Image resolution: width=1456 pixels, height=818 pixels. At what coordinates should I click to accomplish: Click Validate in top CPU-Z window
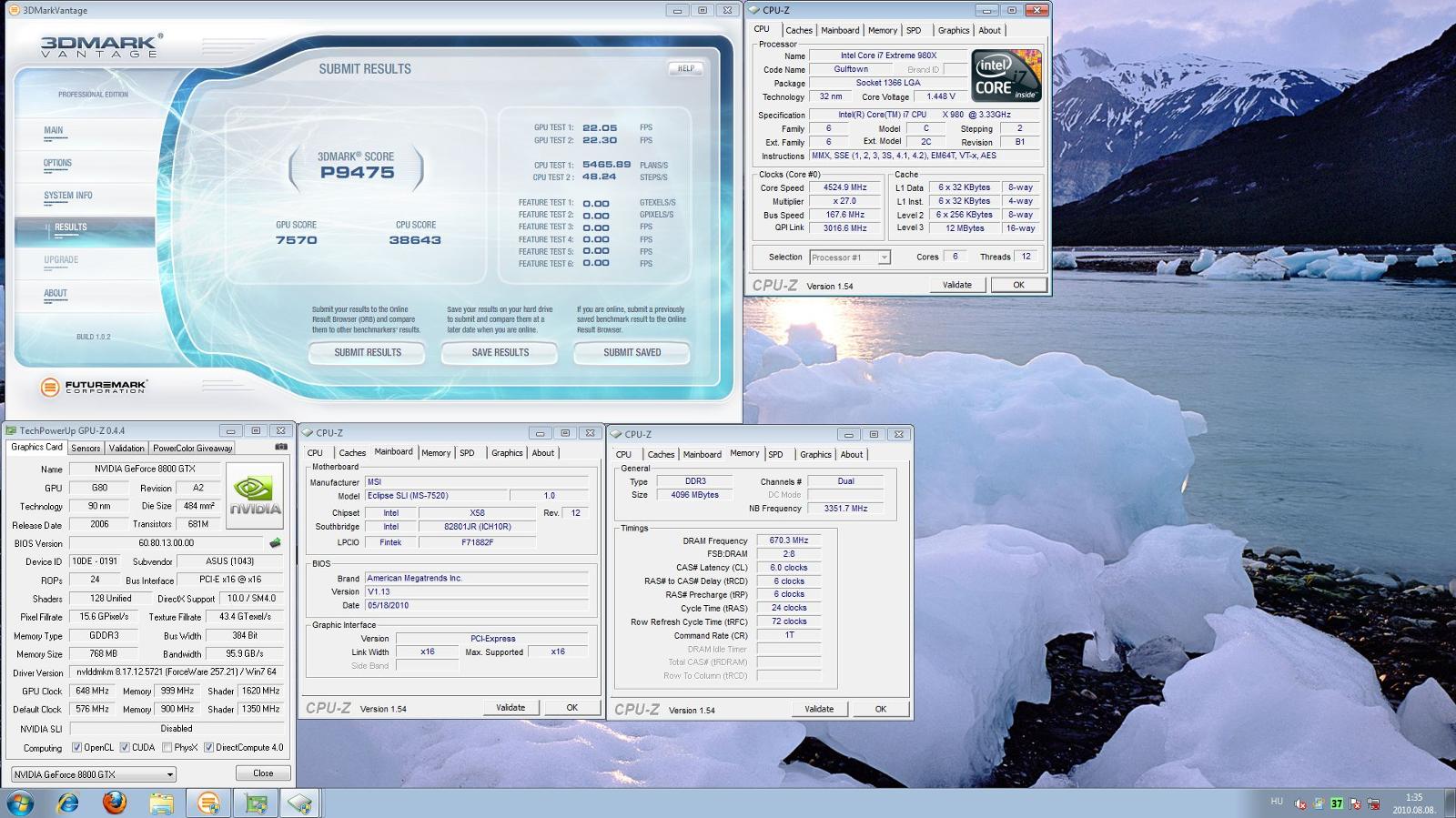[956, 285]
